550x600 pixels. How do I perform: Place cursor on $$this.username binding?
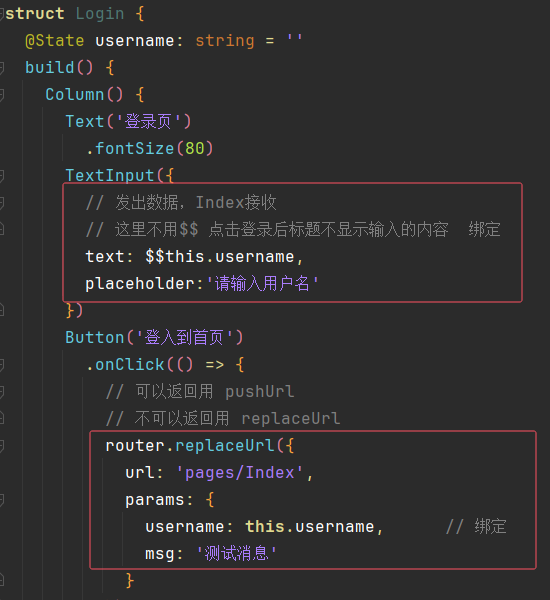click(x=220, y=257)
